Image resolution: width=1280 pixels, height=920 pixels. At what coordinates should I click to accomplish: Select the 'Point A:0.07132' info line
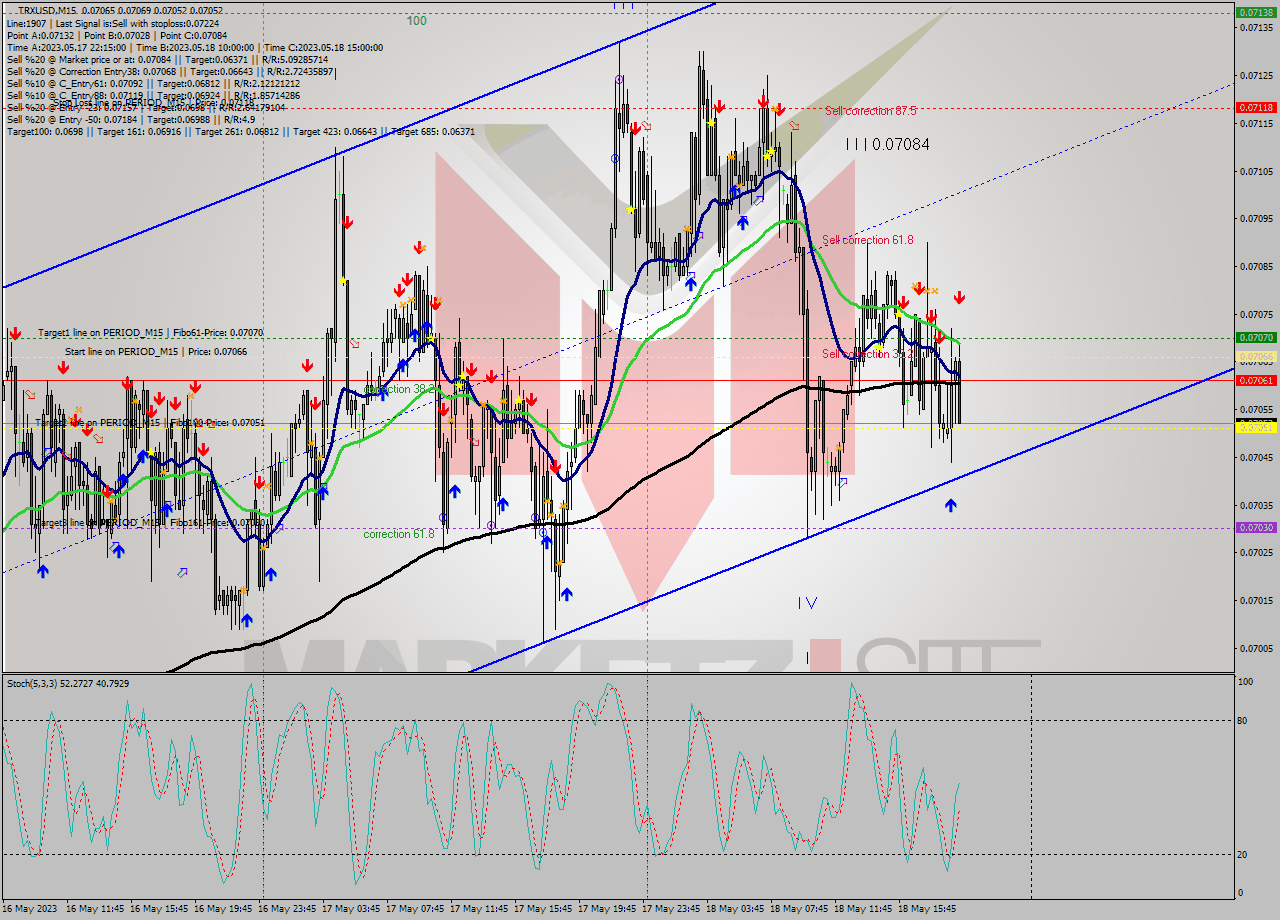117,35
